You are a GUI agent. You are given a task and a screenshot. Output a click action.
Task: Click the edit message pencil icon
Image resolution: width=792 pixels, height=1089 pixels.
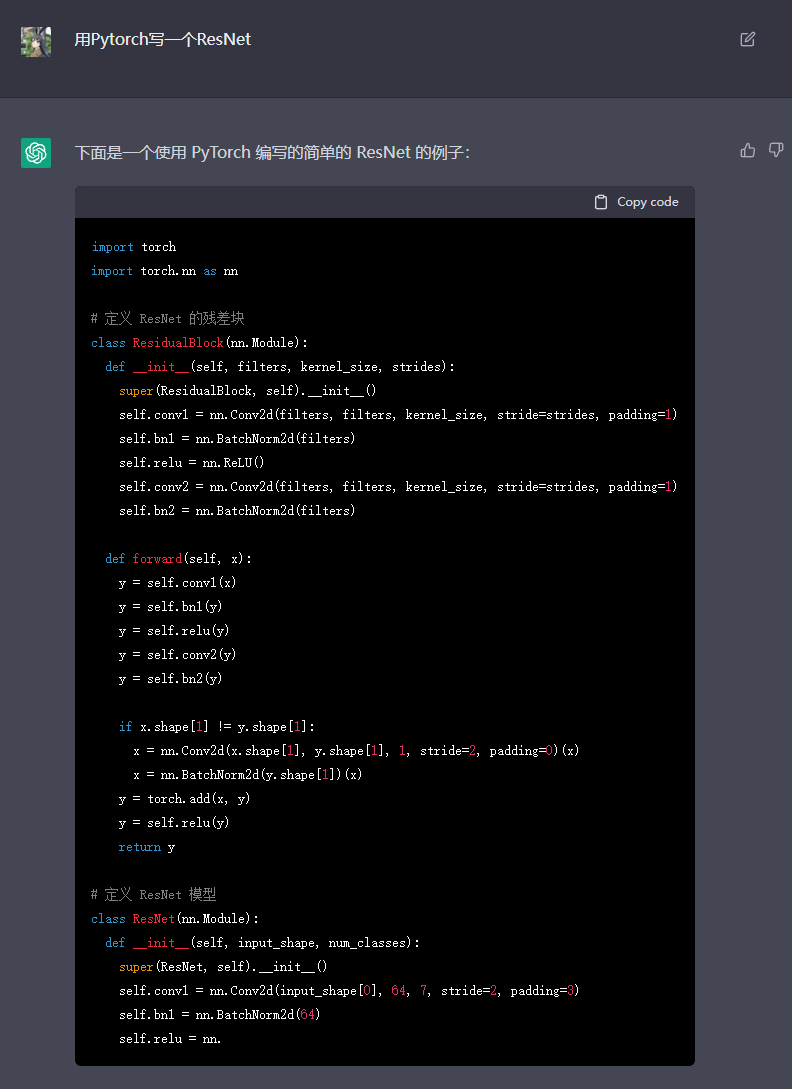coord(747,39)
